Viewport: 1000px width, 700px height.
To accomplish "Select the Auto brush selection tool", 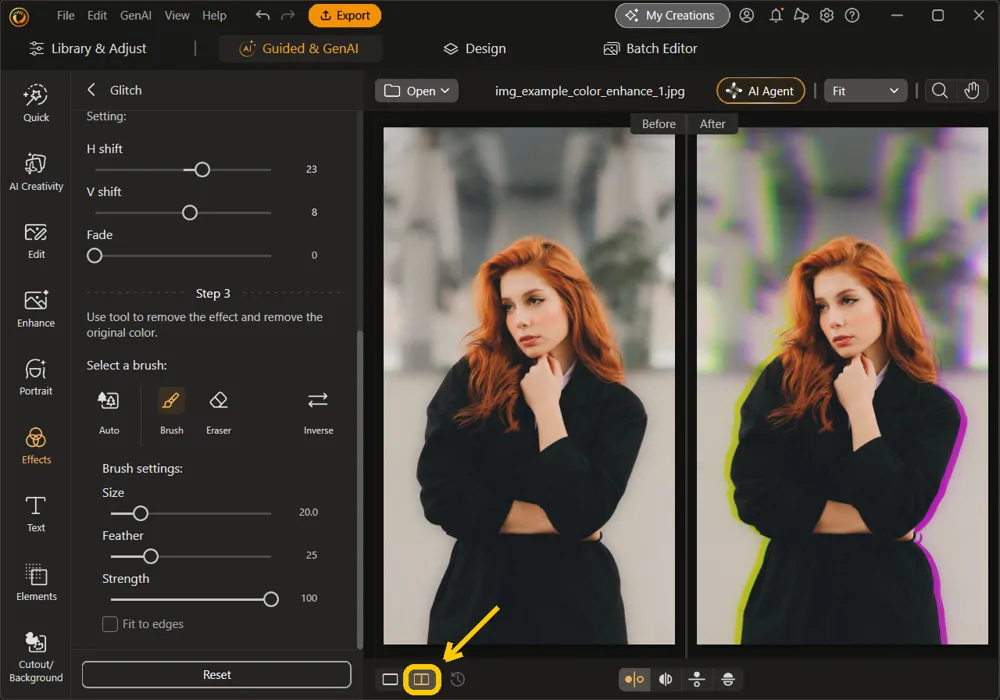I will [x=108, y=412].
